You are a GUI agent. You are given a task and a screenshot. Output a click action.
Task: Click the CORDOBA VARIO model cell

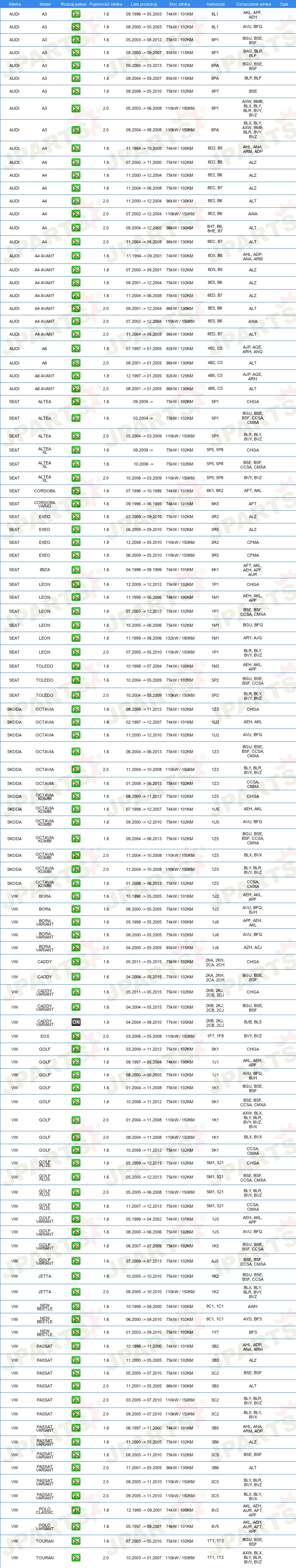tap(44, 504)
